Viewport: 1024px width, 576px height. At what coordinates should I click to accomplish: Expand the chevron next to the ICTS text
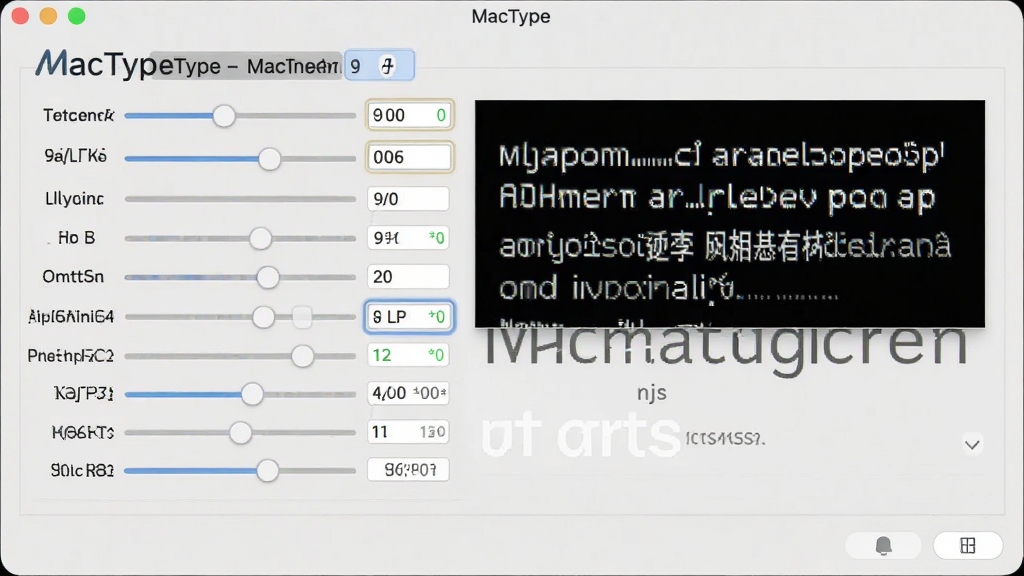tap(972, 445)
